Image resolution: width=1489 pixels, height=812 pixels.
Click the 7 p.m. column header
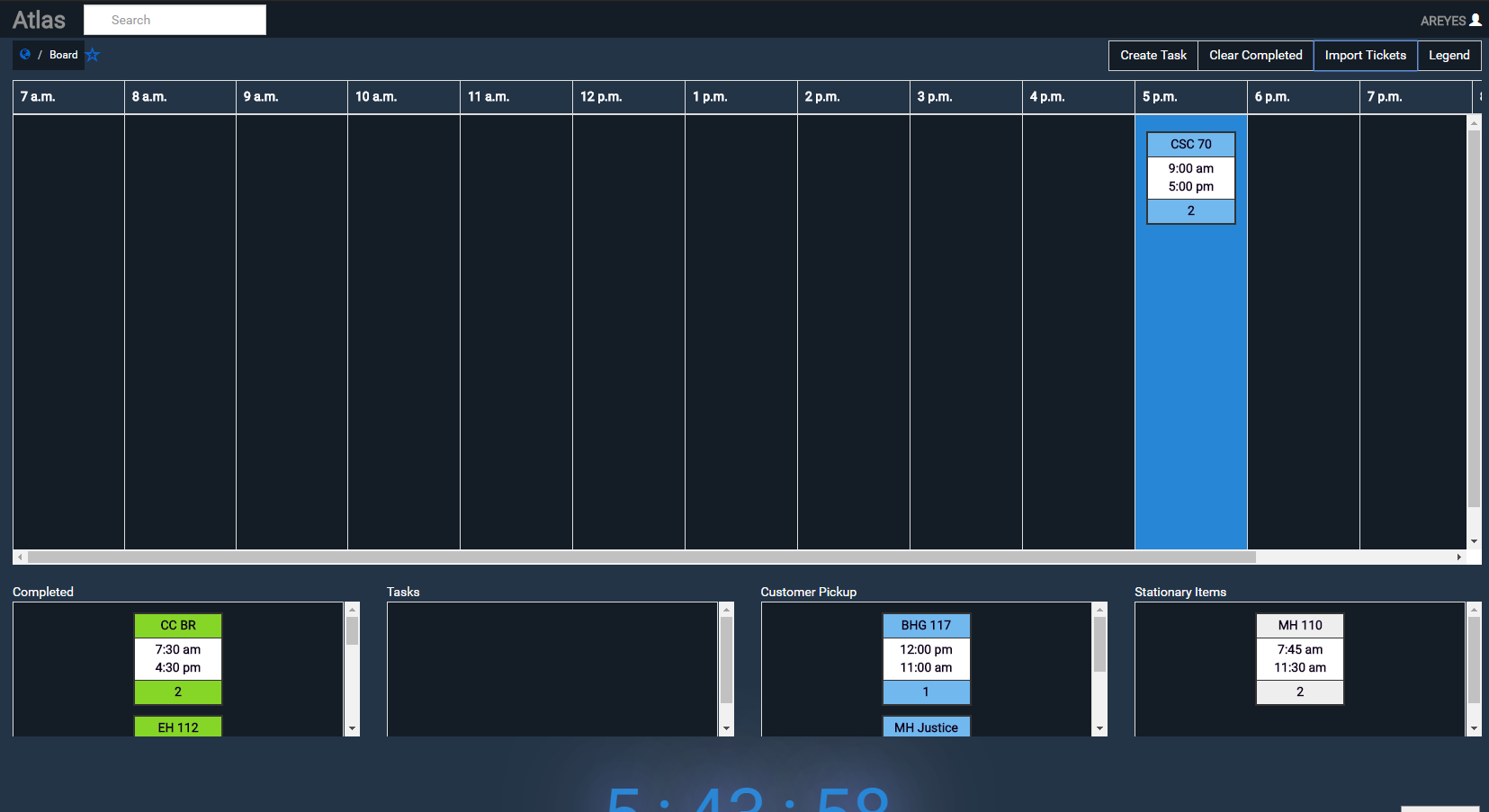1416,97
